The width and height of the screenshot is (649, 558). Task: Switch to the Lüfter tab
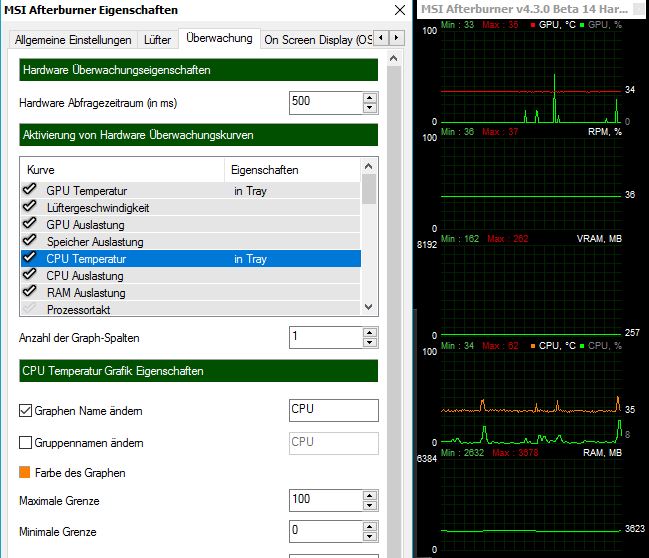point(157,40)
